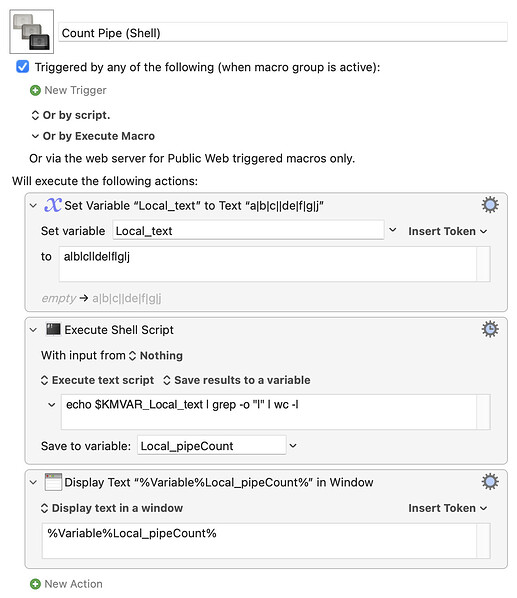Open the gear menu of the Set Variable action
The width and height of the screenshot is (517, 598).
pos(490,205)
